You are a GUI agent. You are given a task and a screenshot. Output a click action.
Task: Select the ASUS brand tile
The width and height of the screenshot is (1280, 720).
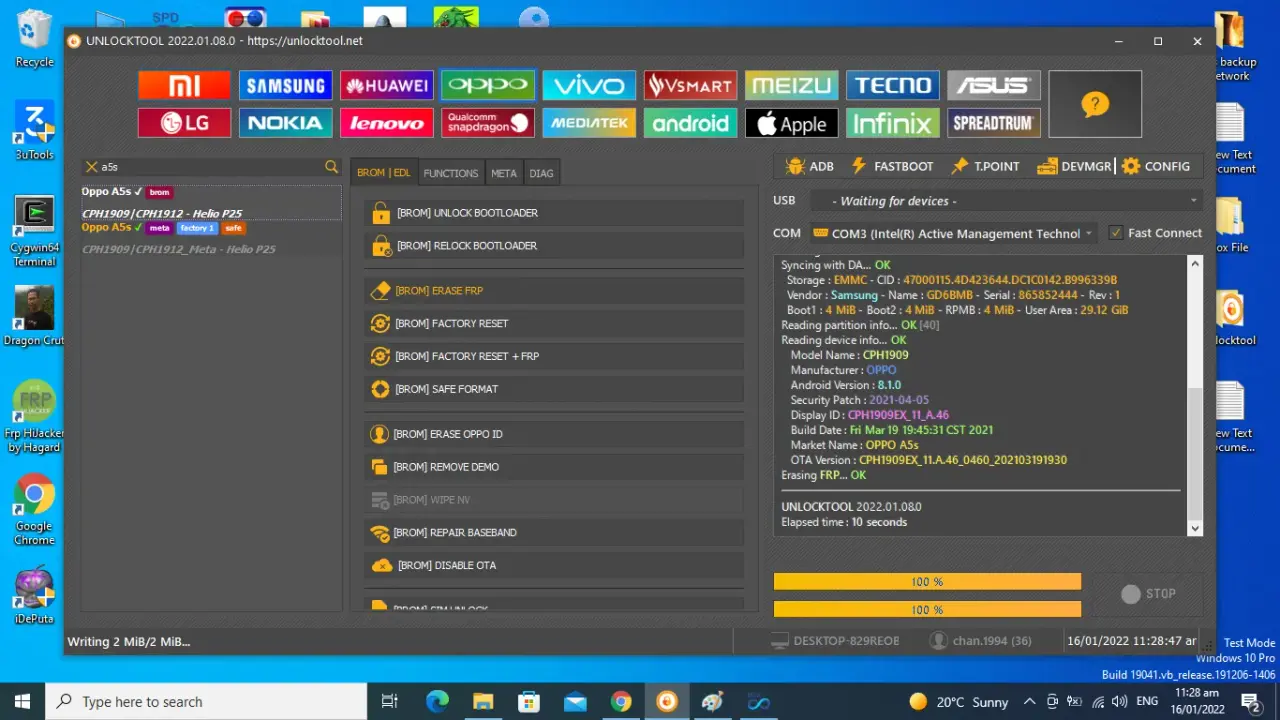(x=993, y=85)
